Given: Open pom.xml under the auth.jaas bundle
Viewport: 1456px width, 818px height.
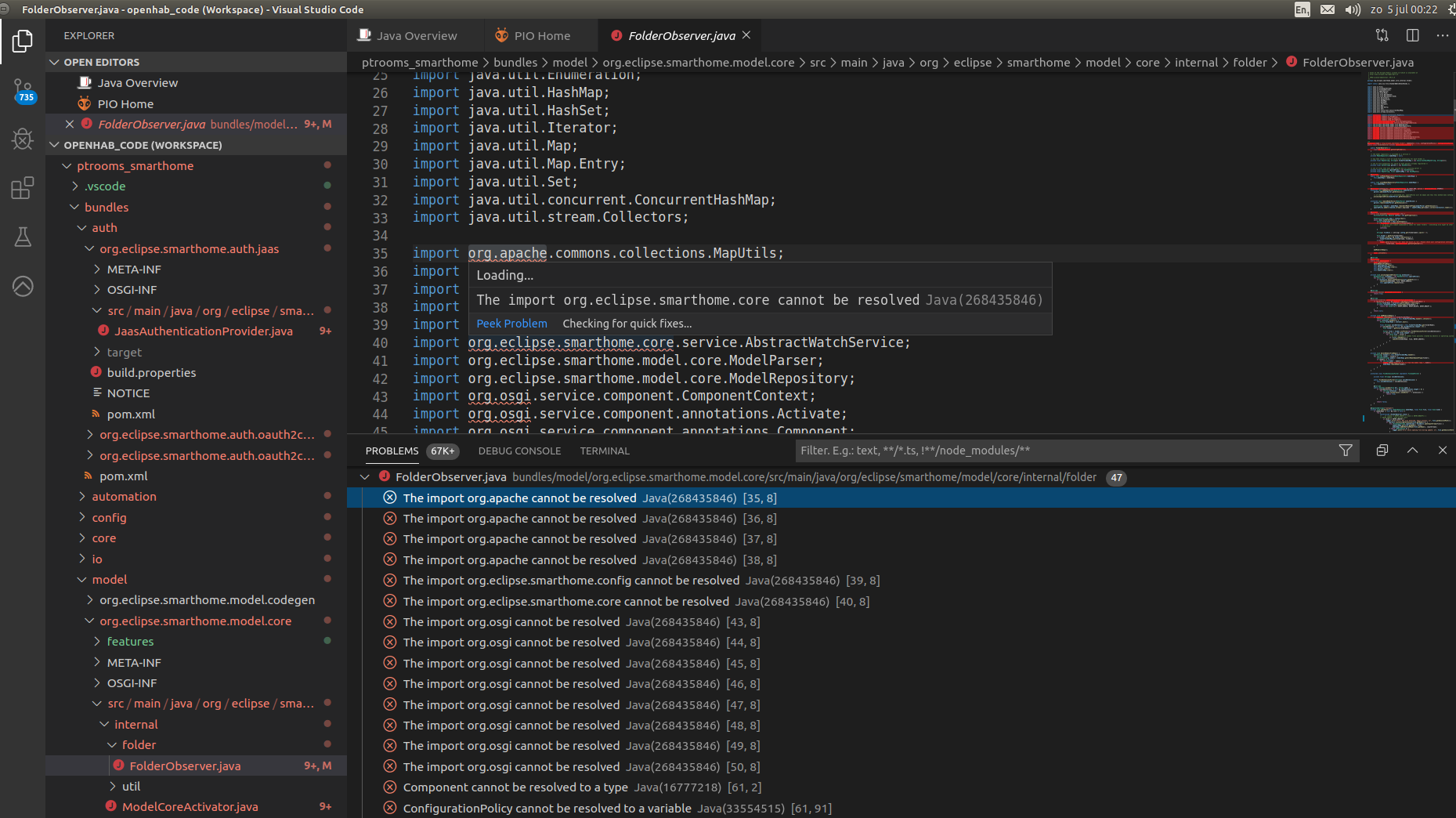Looking at the screenshot, I should 131,414.
